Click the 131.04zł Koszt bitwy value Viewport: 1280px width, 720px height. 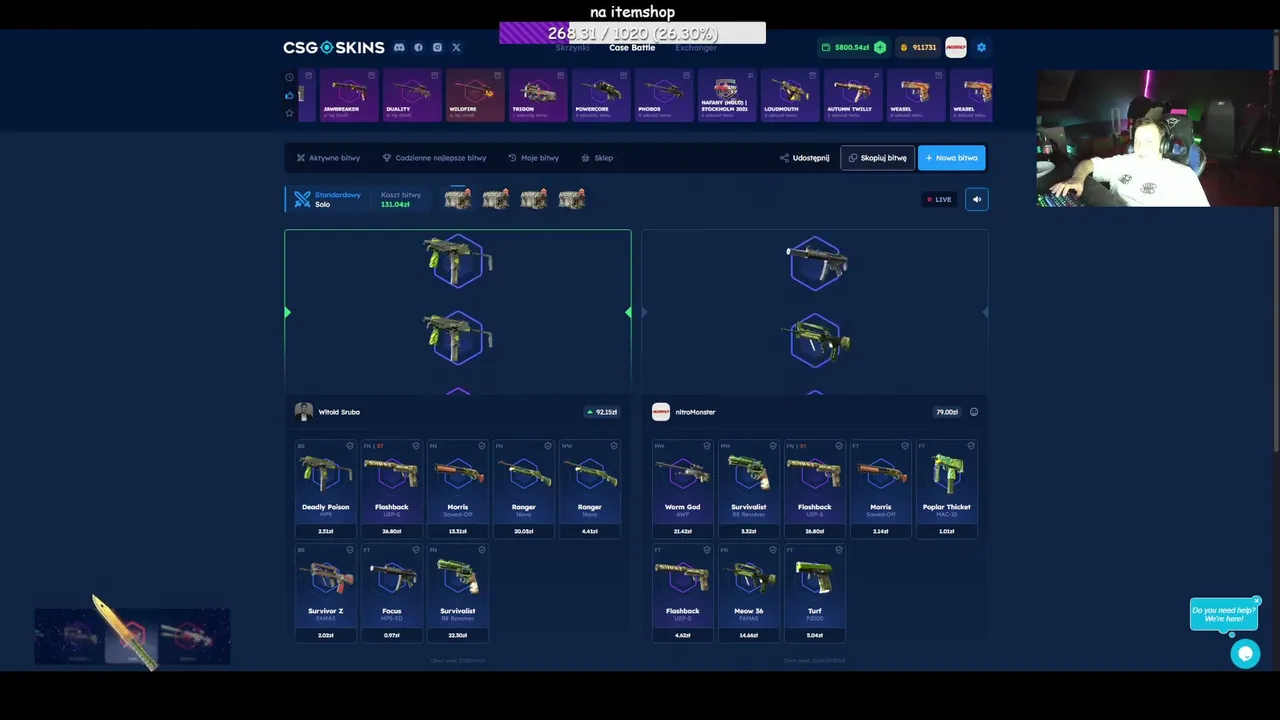(395, 205)
